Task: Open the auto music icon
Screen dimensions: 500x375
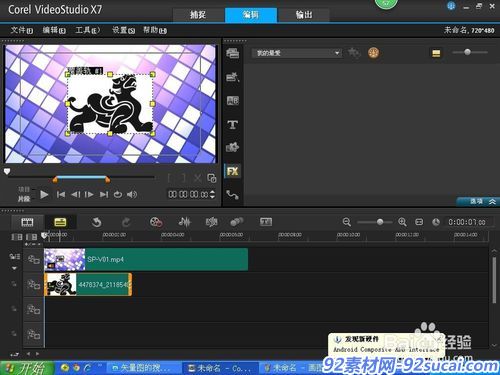Action: (x=211, y=222)
